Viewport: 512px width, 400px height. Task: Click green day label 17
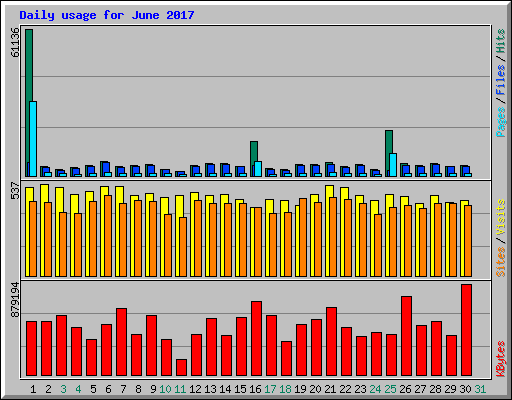coord(270,389)
